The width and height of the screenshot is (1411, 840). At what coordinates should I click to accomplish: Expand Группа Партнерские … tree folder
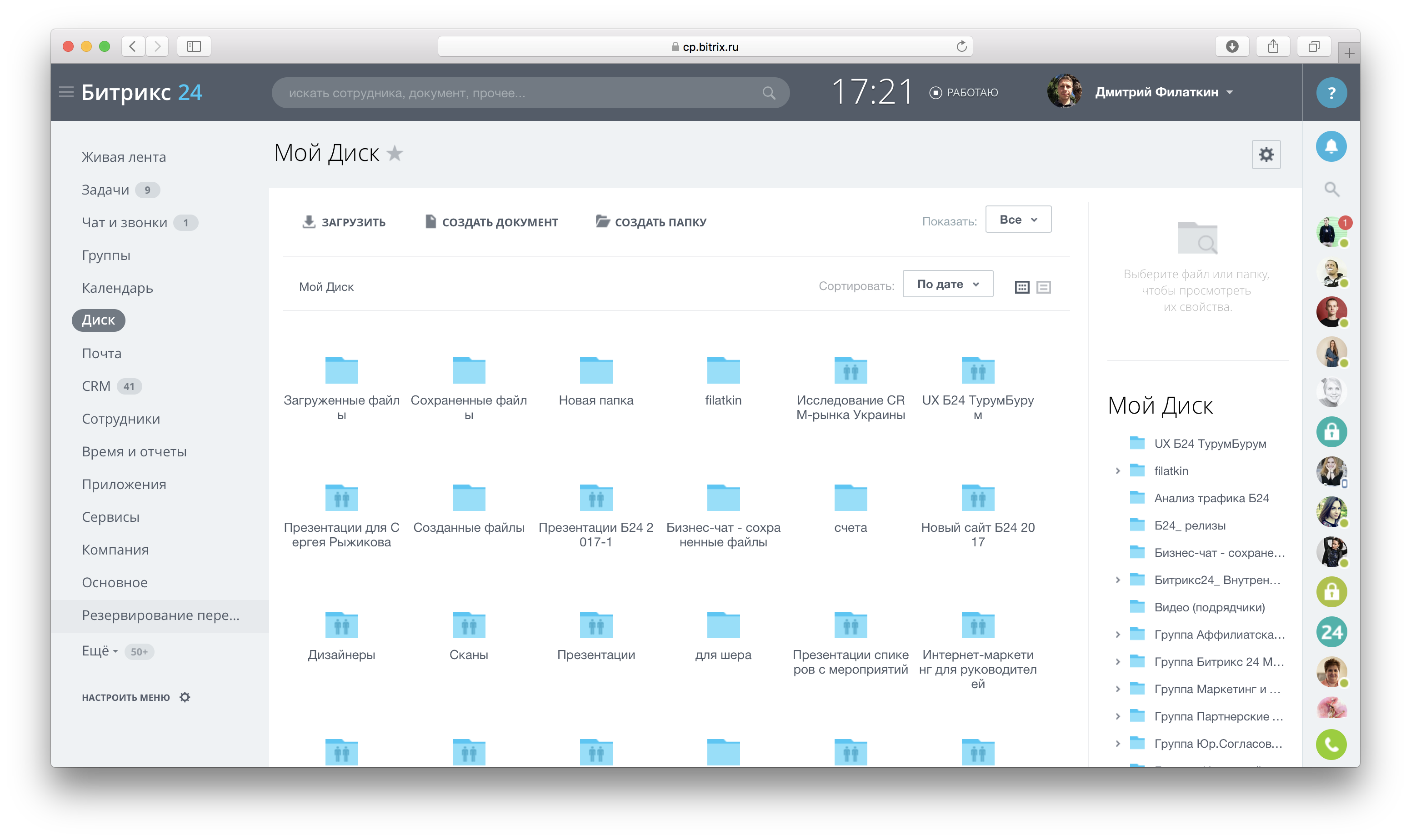(1117, 716)
